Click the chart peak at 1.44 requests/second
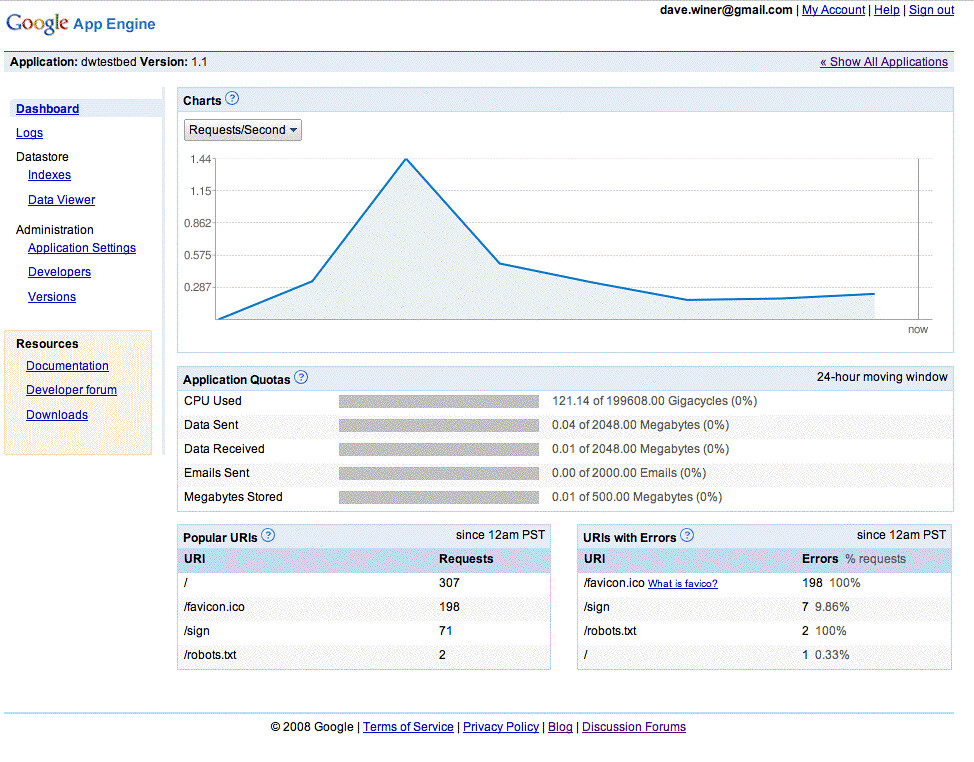 pyautogui.click(x=406, y=160)
